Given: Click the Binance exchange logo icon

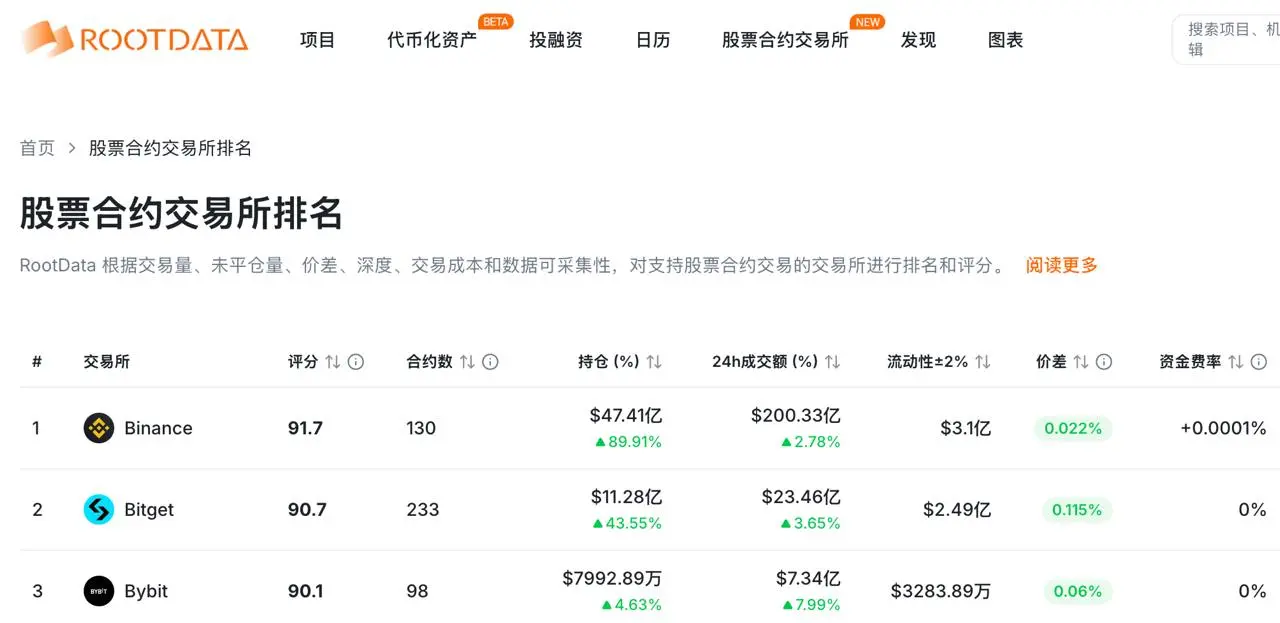Looking at the screenshot, I should click(x=99, y=428).
